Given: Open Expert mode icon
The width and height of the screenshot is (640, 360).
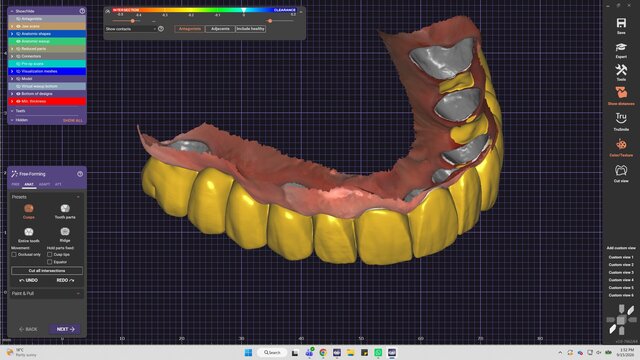Looking at the screenshot, I should coord(621,47).
